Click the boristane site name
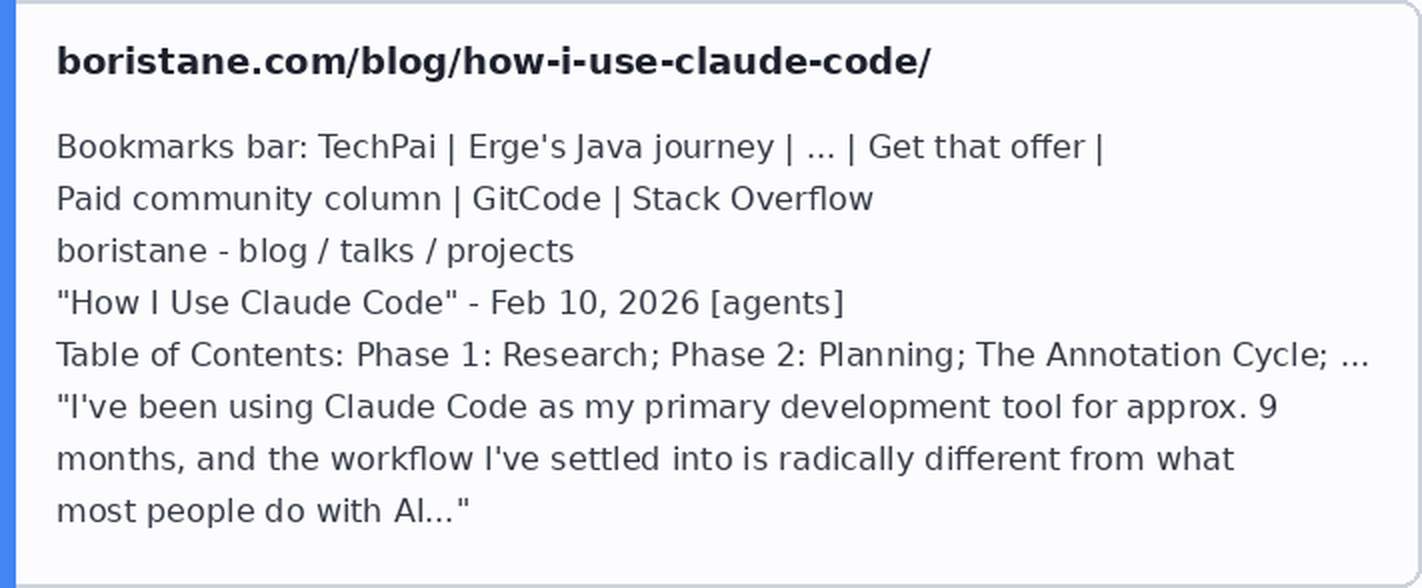The width and height of the screenshot is (1422, 588). pyautogui.click(x=131, y=251)
